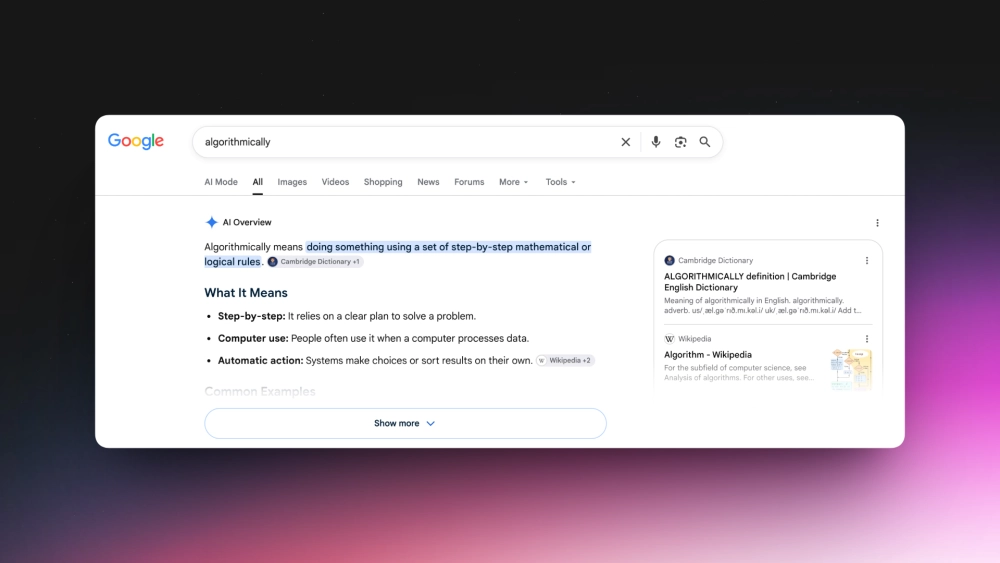Select the All results tab
Image resolution: width=1000 pixels, height=563 pixels.
pos(258,182)
